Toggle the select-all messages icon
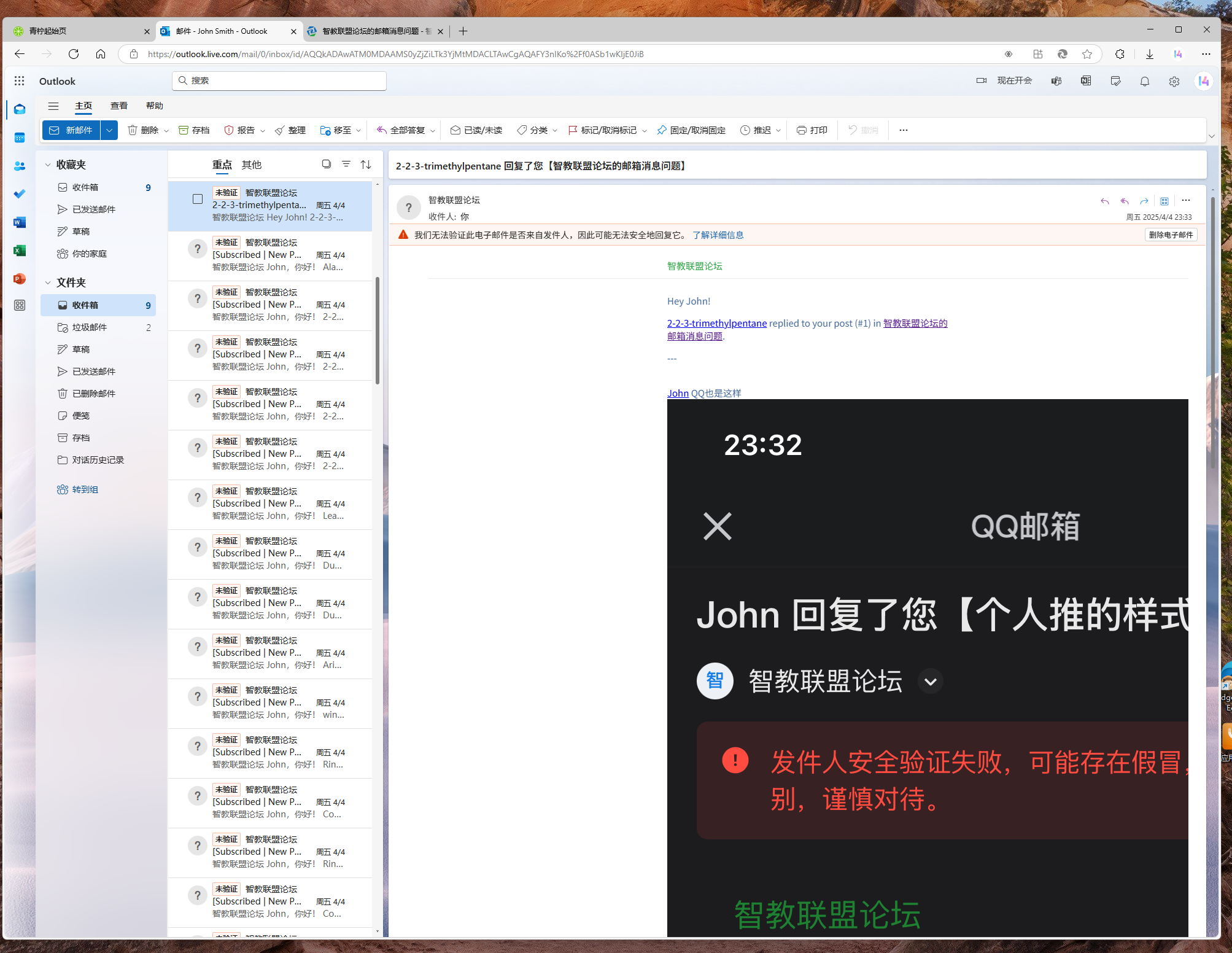1232x953 pixels. point(327,165)
